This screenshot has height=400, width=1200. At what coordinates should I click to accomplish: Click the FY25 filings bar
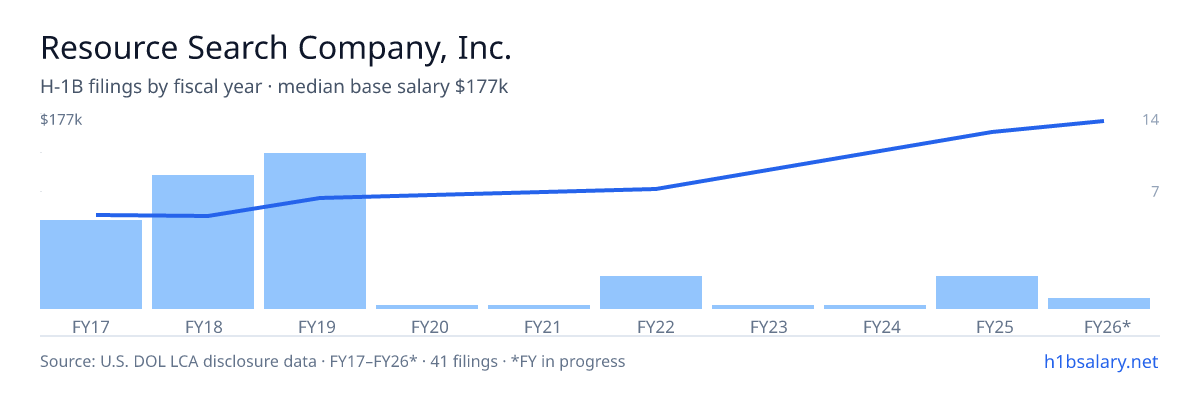(987, 292)
